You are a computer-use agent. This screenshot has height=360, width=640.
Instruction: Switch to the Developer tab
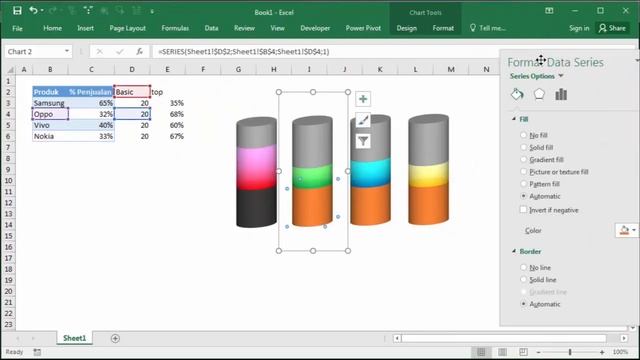coord(315,28)
